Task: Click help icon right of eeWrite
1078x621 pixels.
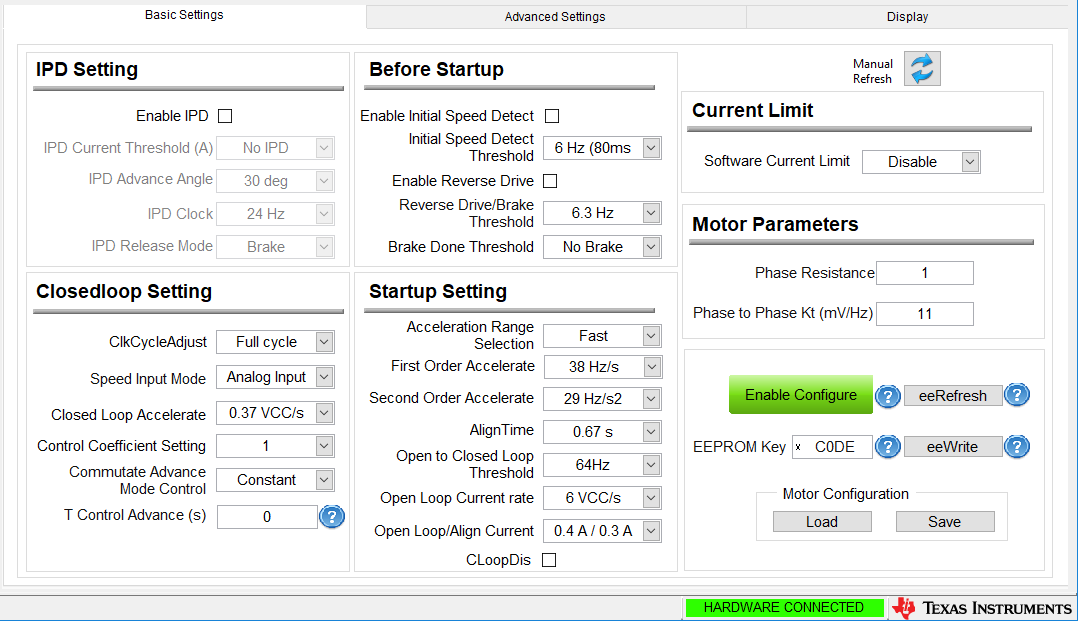Action: coord(1017,447)
